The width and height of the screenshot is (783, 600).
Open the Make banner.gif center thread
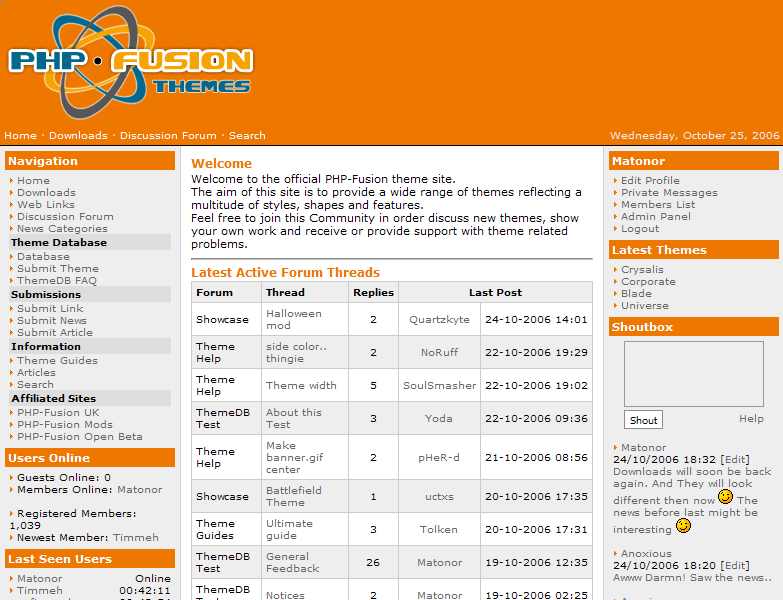[295, 457]
